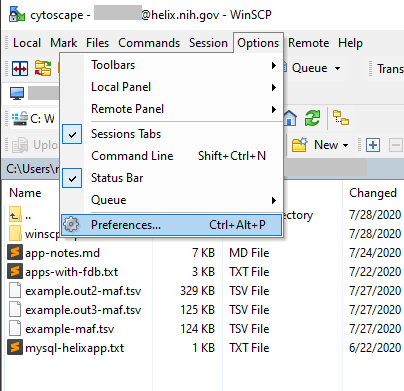Close the Options menu via its header
This screenshot has height=391, width=404.
(x=258, y=43)
